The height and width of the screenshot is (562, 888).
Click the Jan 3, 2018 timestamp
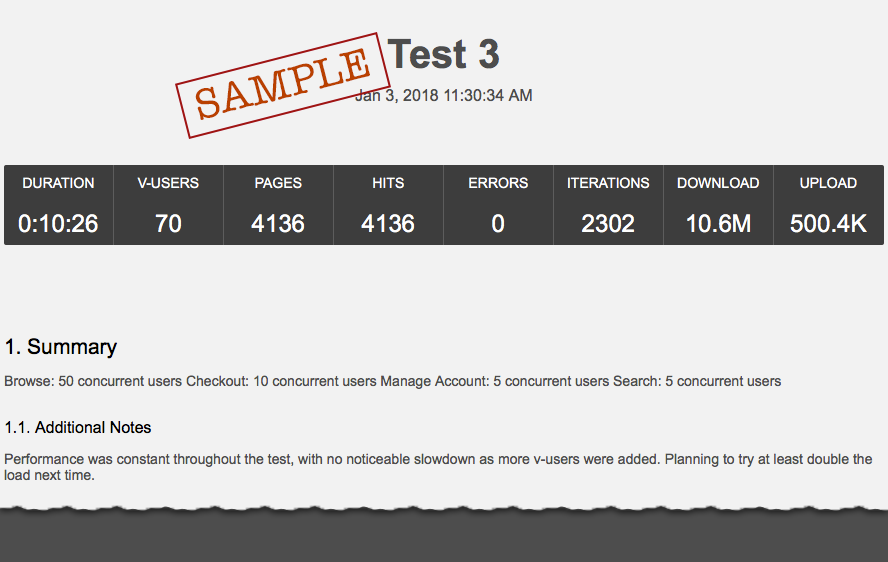443,95
